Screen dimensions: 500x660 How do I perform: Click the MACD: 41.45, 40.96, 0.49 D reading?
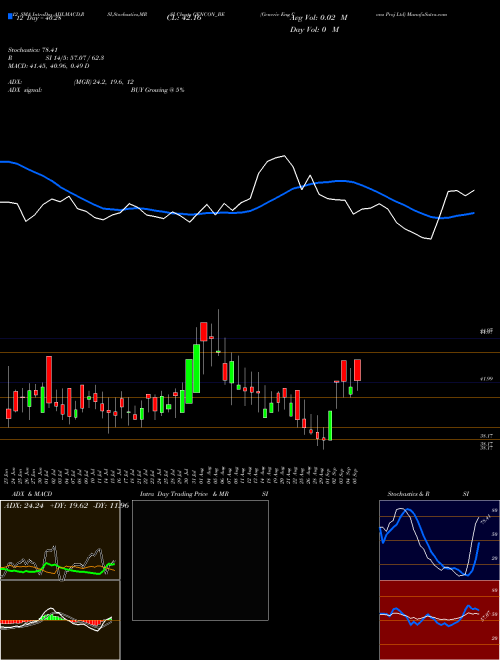point(48,66)
